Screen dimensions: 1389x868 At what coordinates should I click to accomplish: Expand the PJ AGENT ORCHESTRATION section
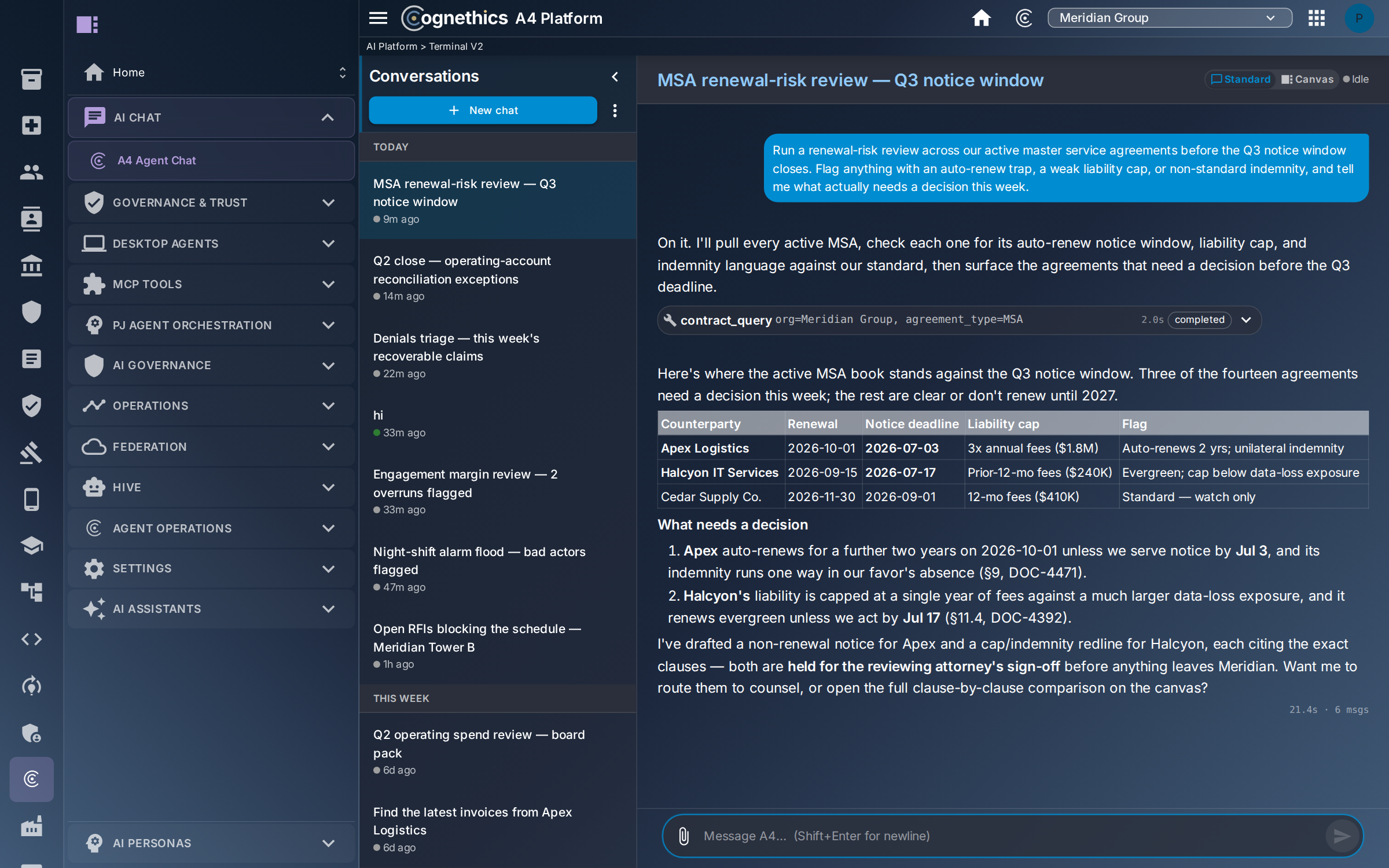click(x=211, y=325)
